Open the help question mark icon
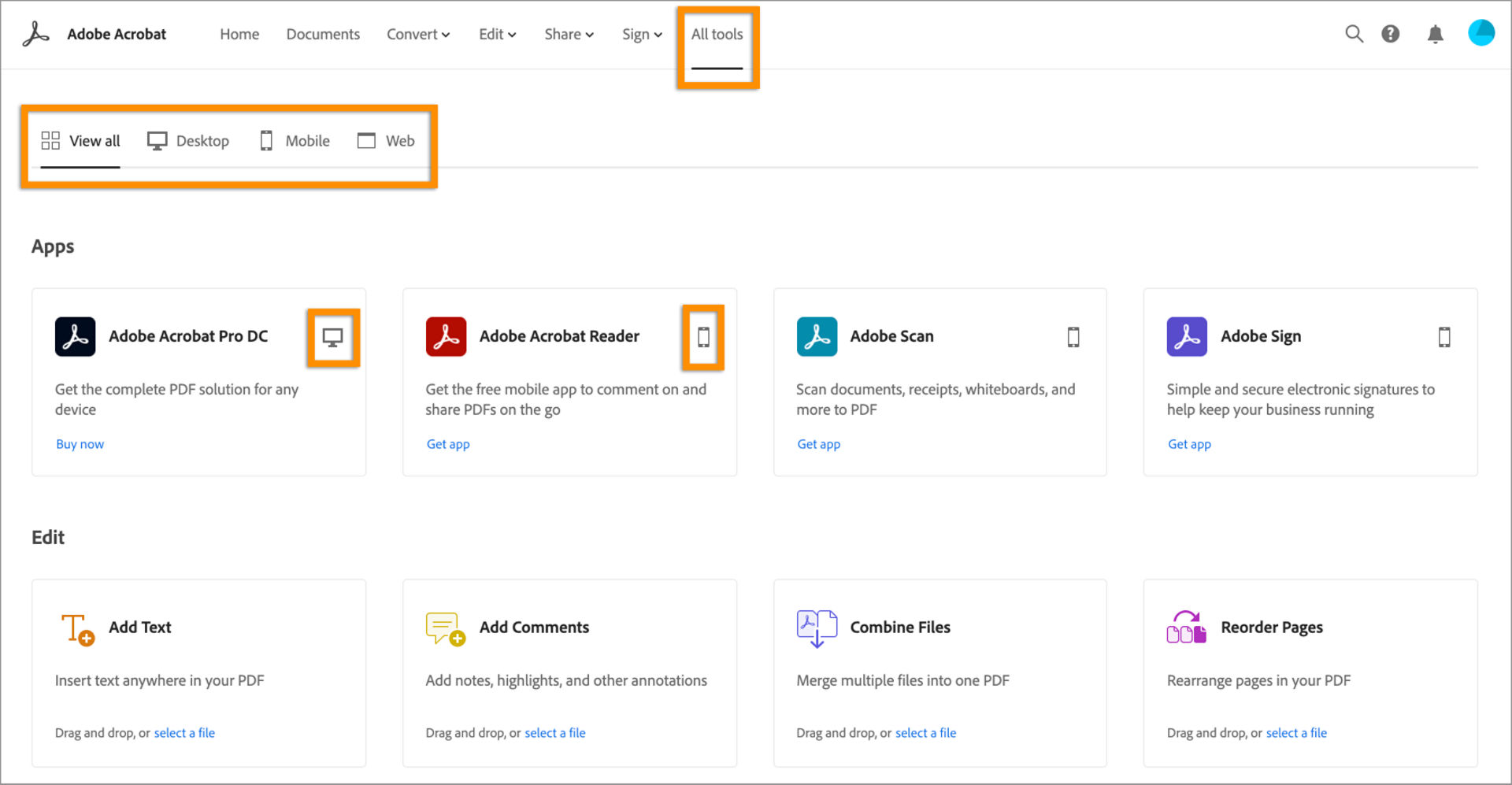 pos(1391,34)
